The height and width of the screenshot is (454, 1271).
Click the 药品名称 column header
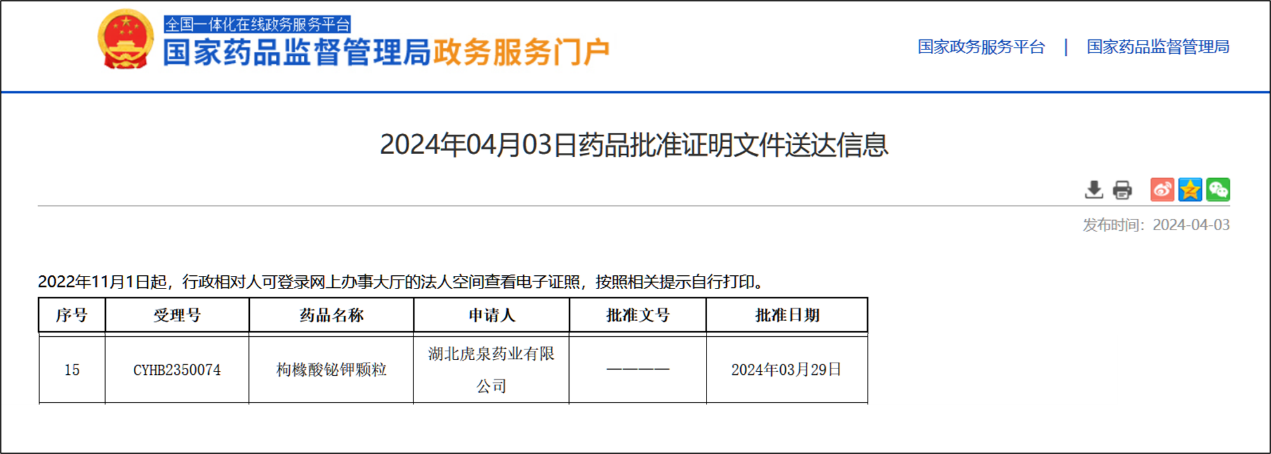331,315
